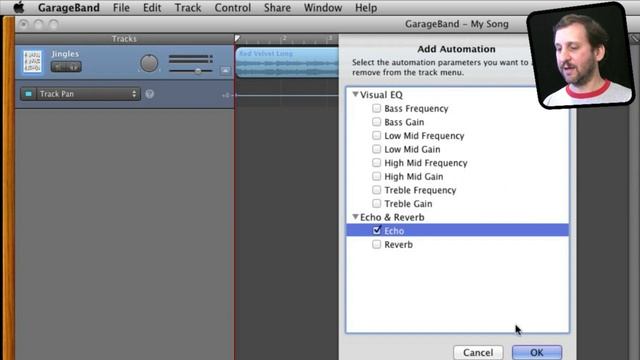The image size is (640, 360).
Task: Open the Apple menu
Action: [x=18, y=8]
